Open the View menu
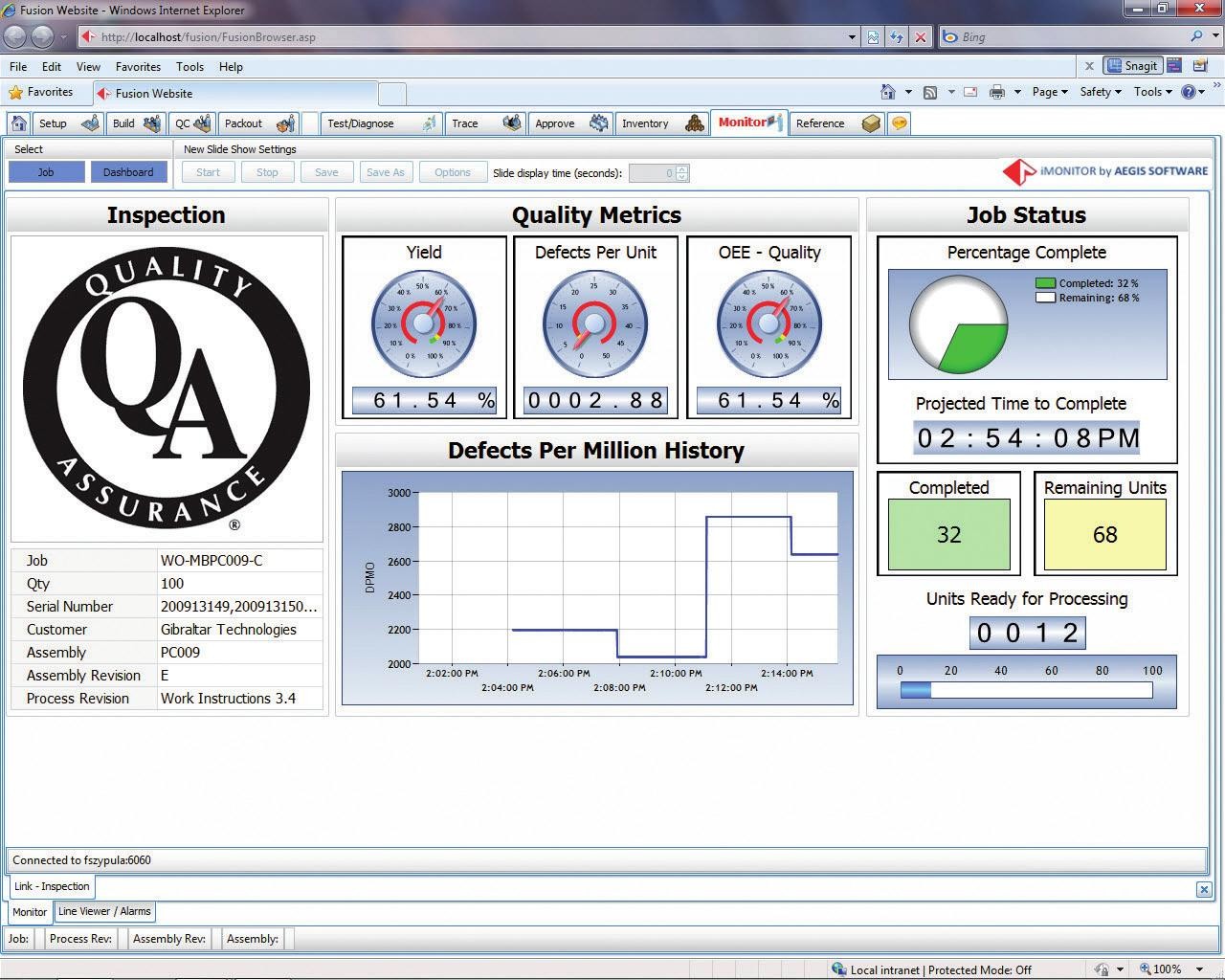1225x980 pixels. click(88, 67)
